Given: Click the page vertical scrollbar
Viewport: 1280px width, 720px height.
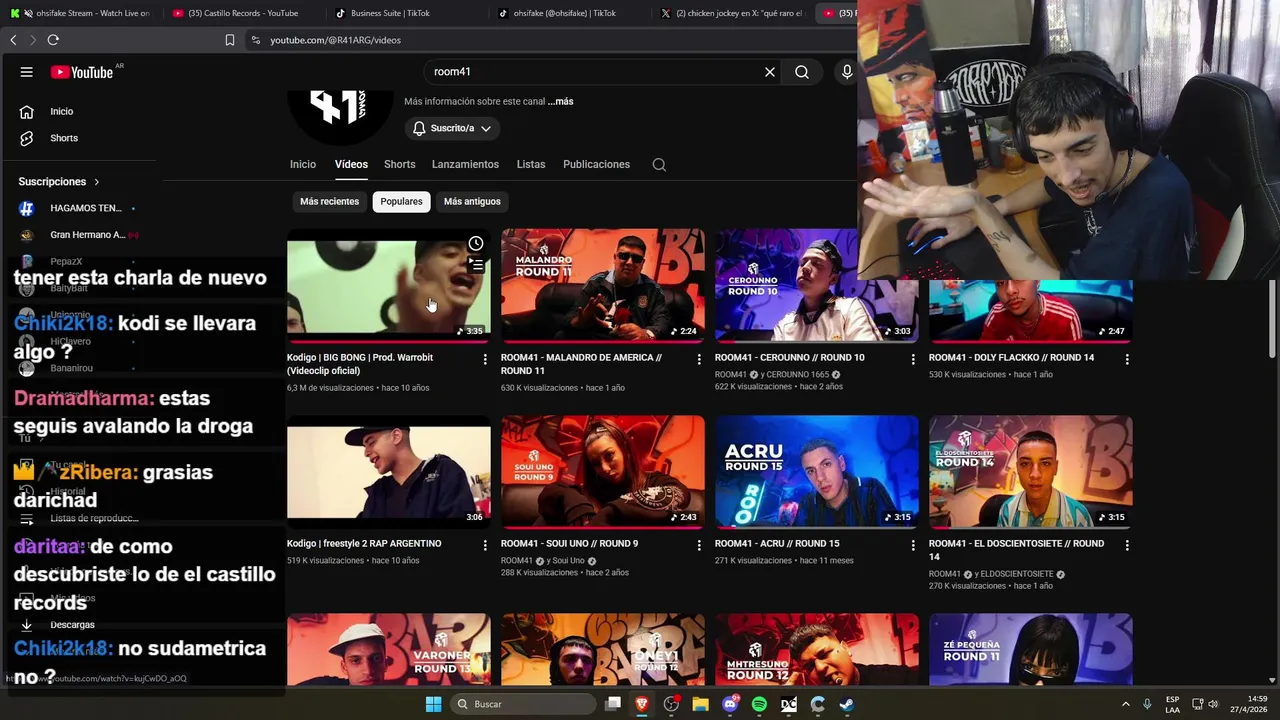Looking at the screenshot, I should 1273,318.
